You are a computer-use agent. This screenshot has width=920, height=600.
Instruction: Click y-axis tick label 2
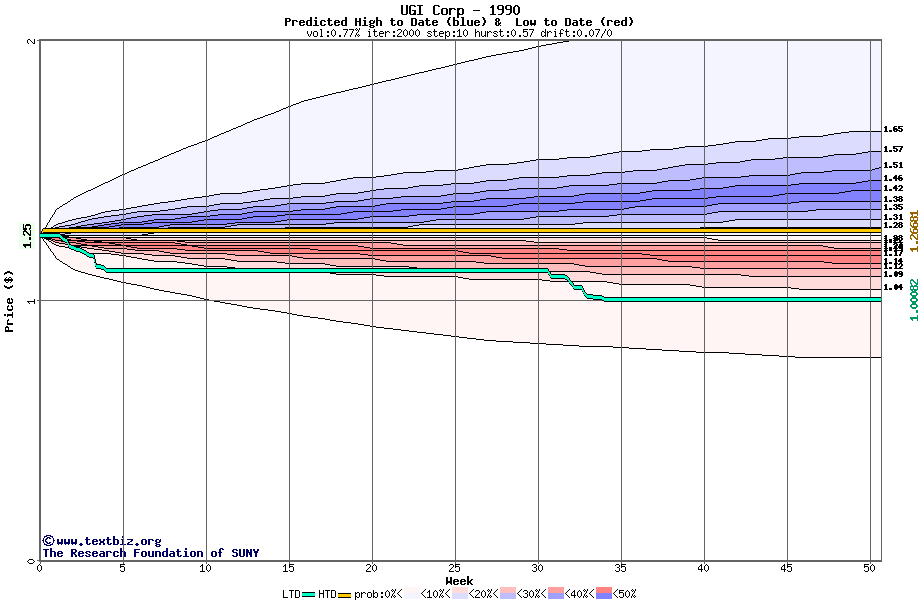(x=32, y=41)
